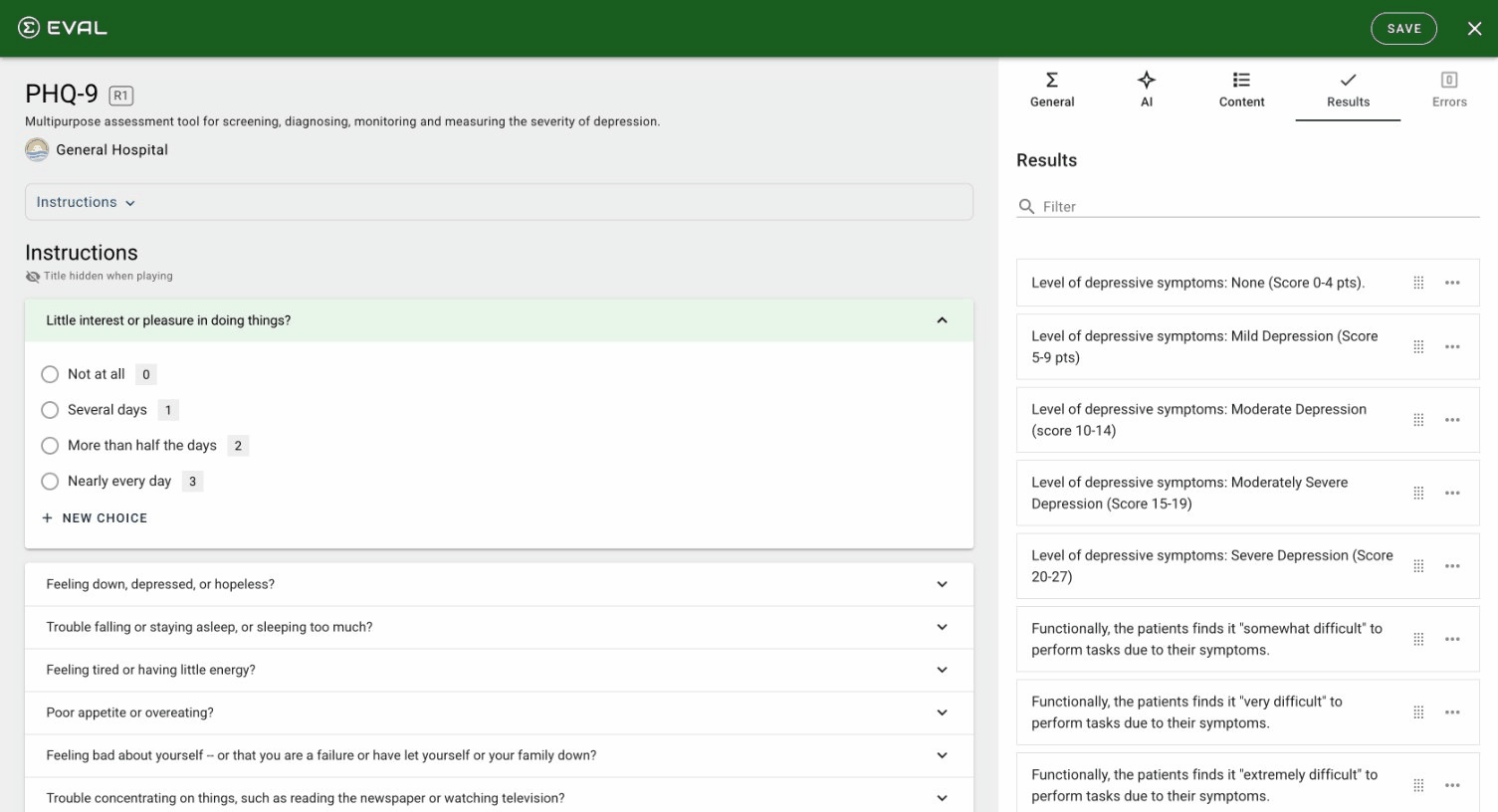The height and width of the screenshot is (812, 1498).
Task: Grab drag handle of Moderate Depression result
Action: pos(1418,420)
